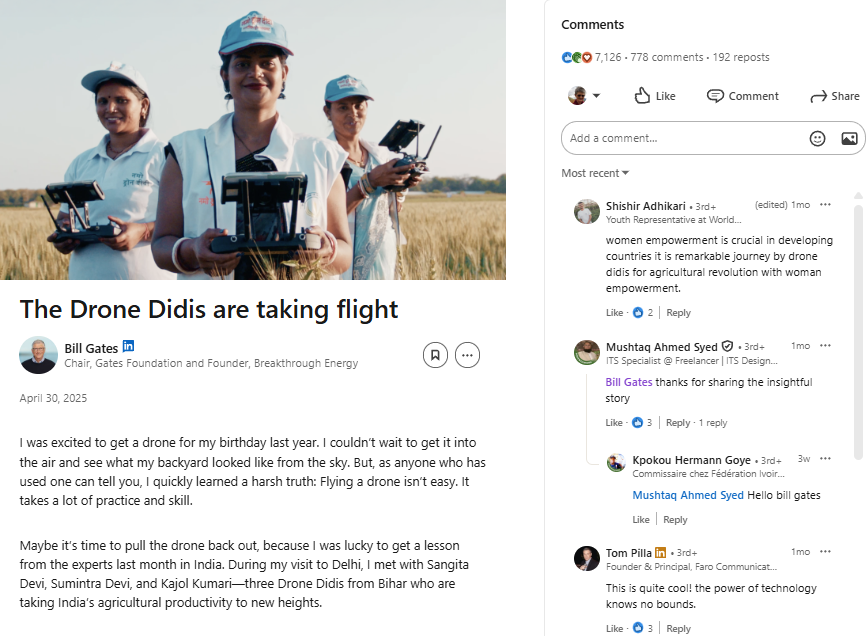Click the Comment action button
Viewport: 866px width, 636px height.
743,96
